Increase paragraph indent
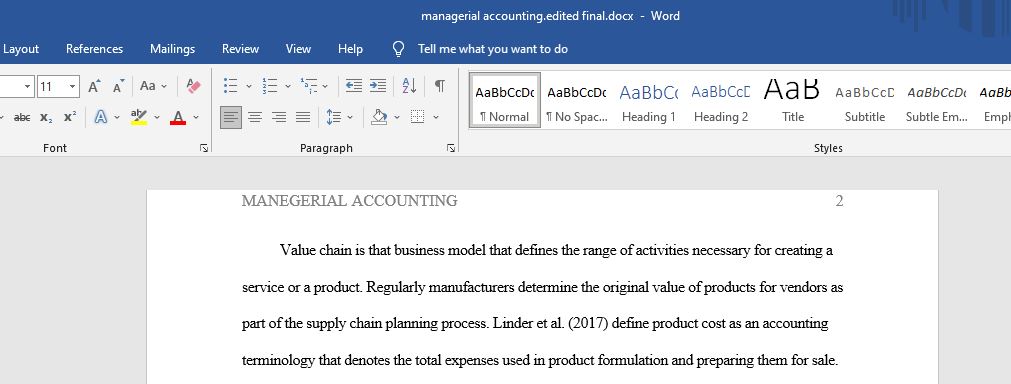The height and width of the screenshot is (384, 1011). point(378,86)
